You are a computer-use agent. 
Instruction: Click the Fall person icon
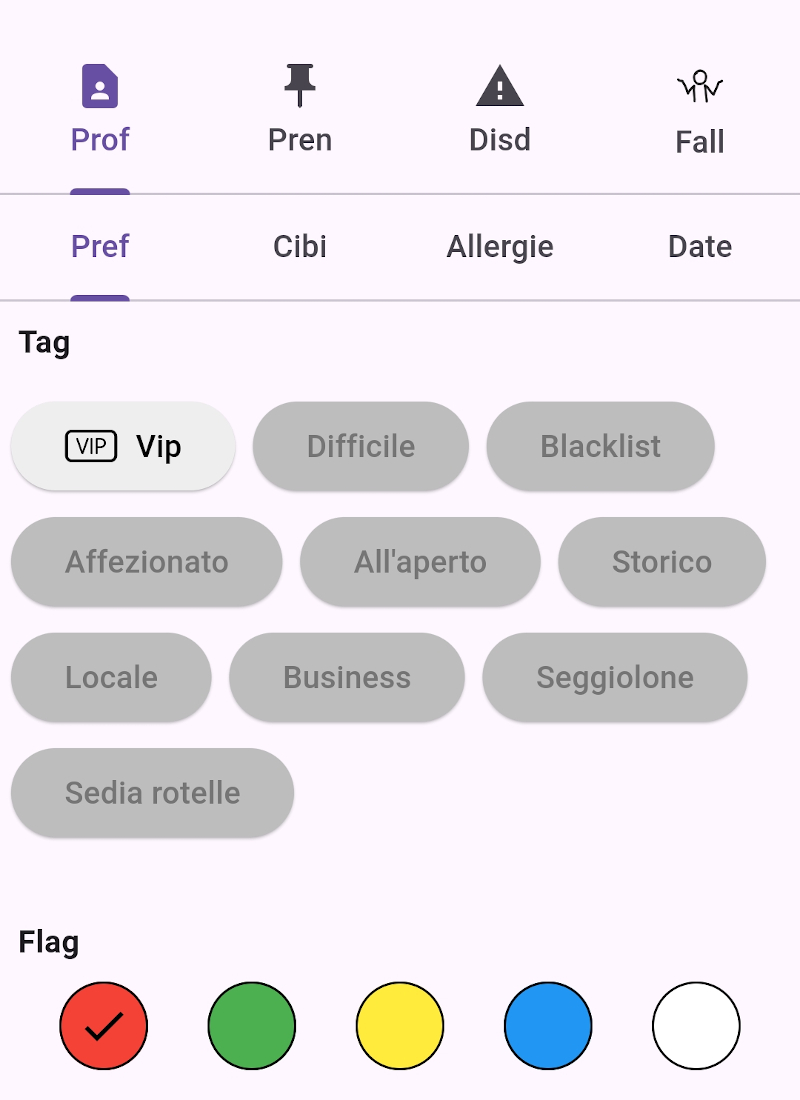tap(700, 86)
